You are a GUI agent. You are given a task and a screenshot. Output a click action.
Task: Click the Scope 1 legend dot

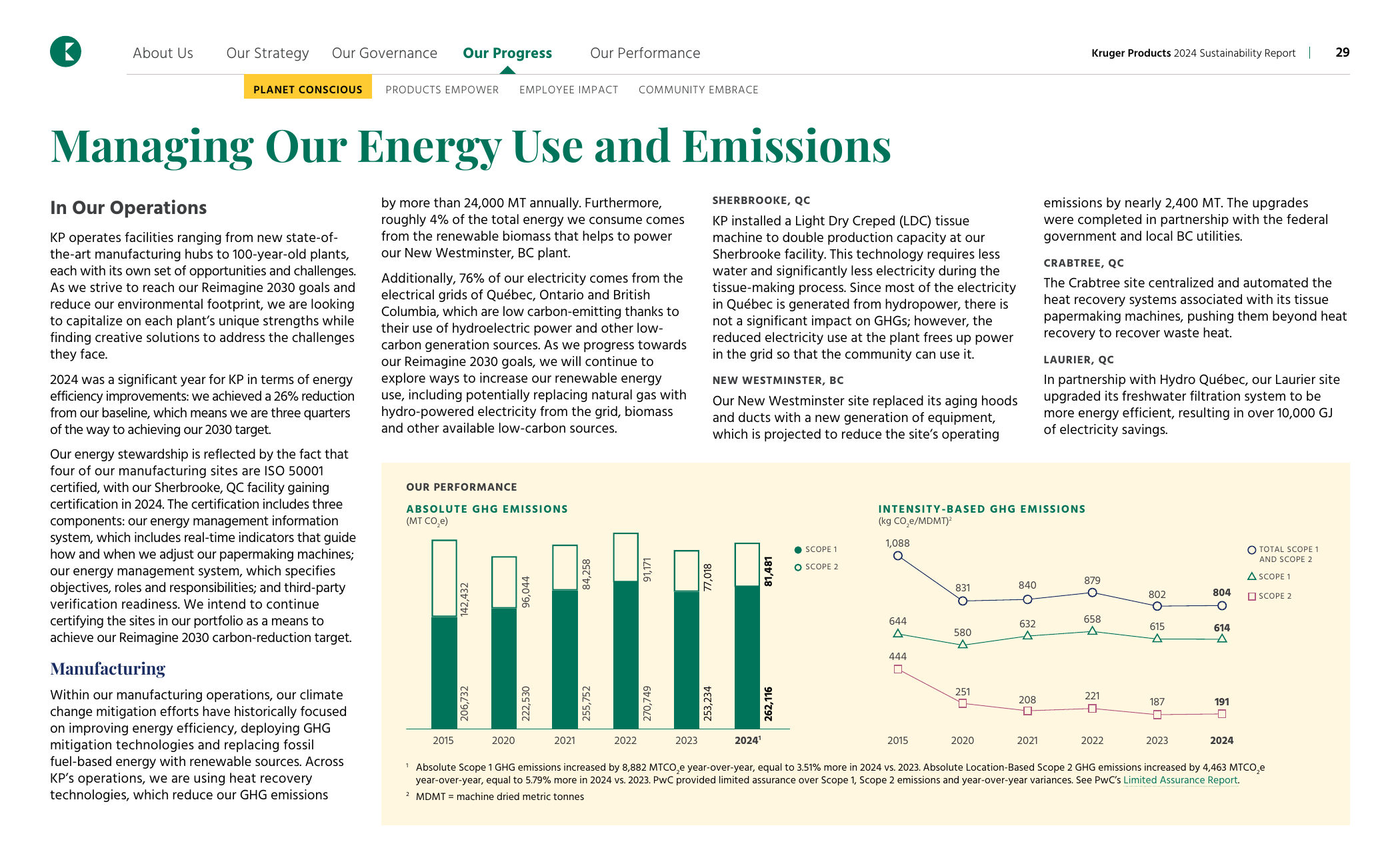[797, 549]
